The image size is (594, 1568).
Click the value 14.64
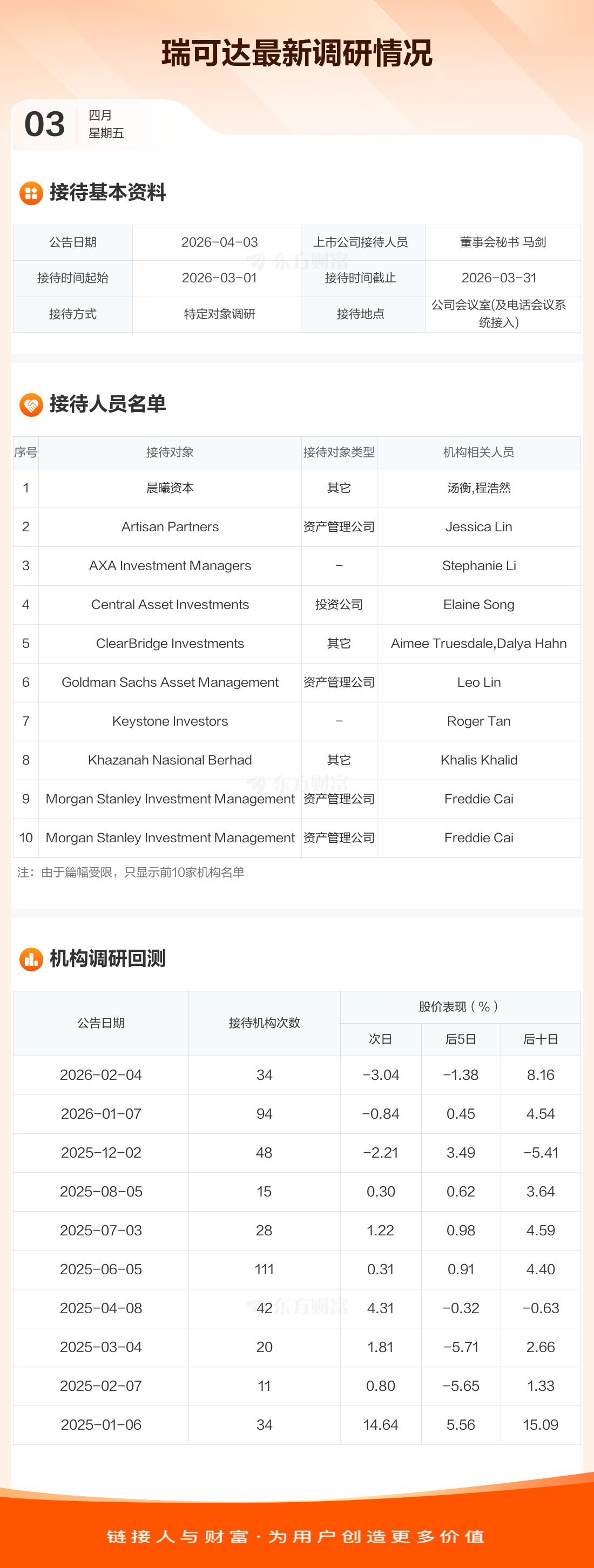[x=380, y=1425]
